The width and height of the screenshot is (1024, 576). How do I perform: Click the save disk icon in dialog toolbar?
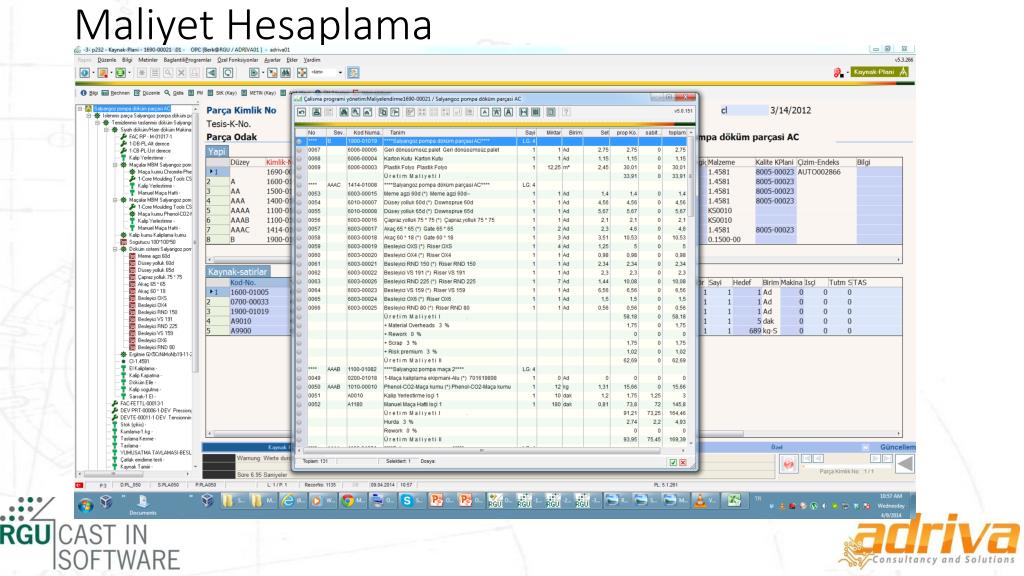point(524,112)
